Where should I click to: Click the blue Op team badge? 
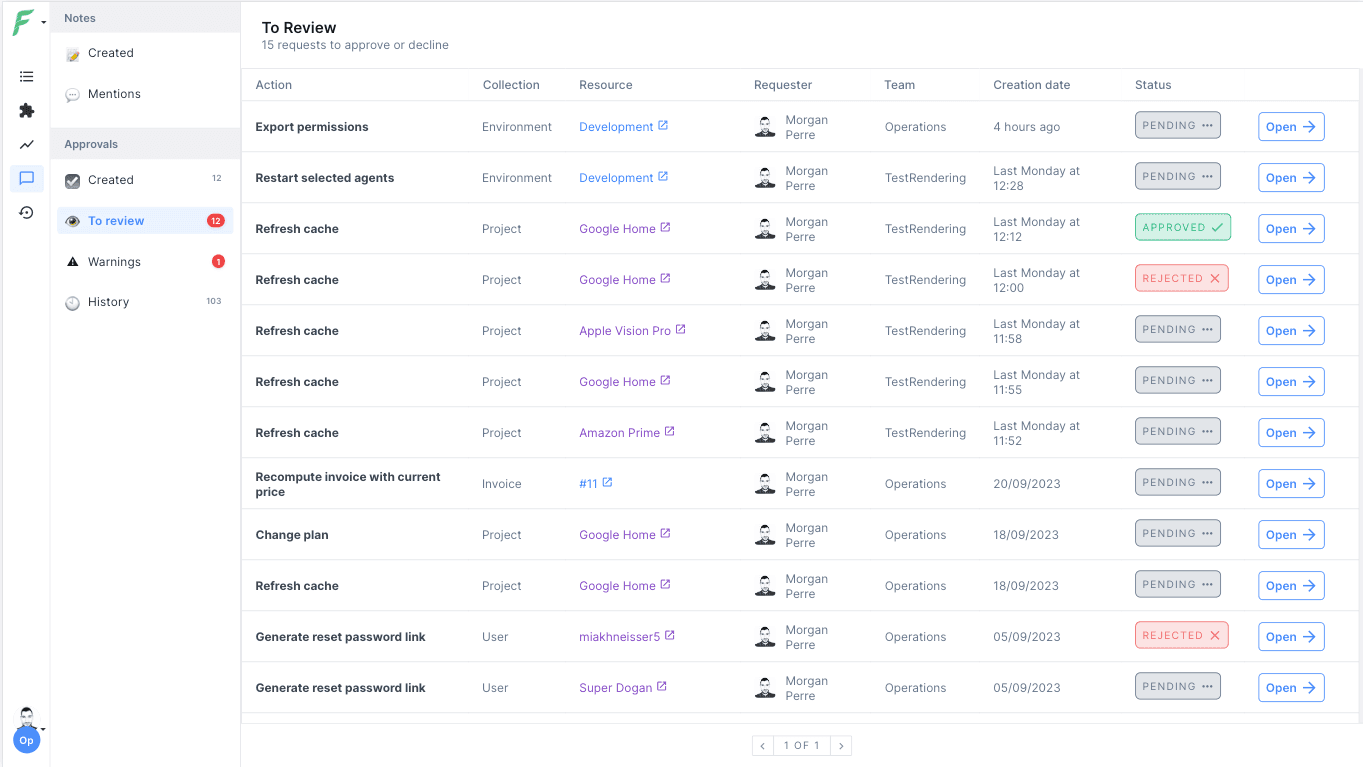coord(26,741)
